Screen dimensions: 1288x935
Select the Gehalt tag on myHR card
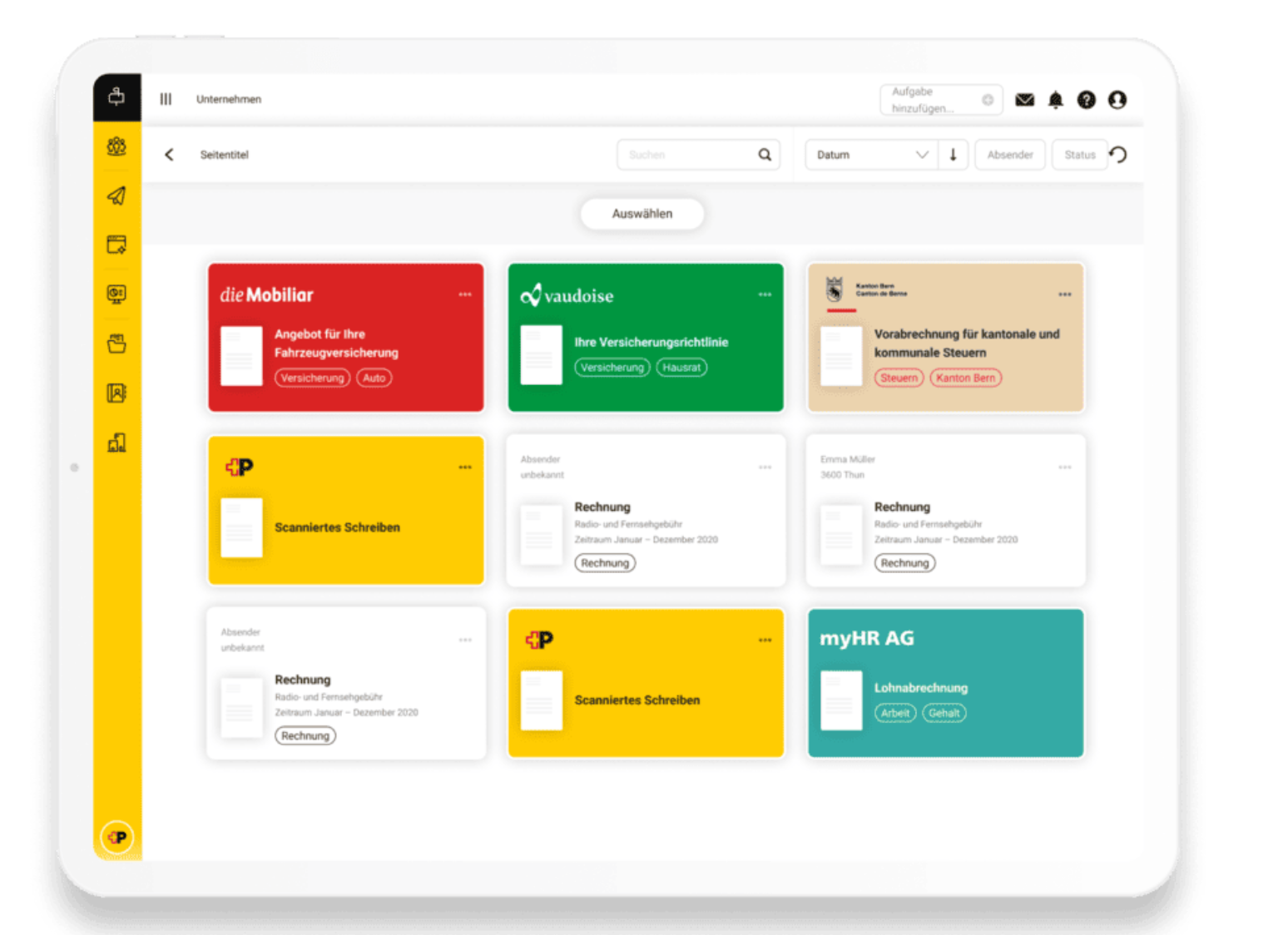click(x=944, y=713)
